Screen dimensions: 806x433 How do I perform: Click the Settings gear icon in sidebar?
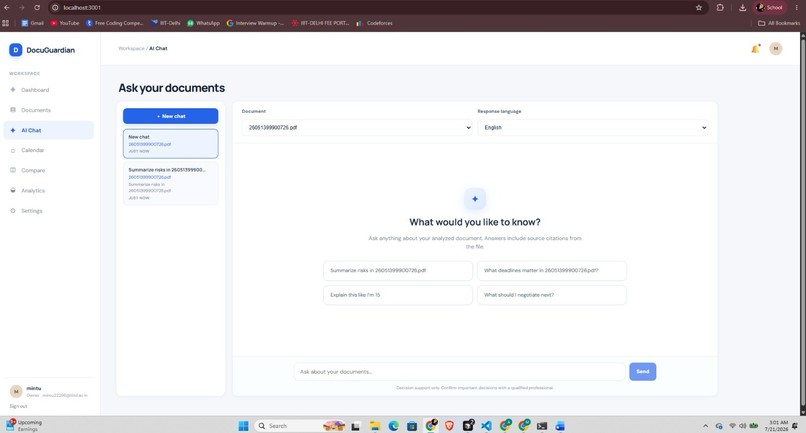point(13,210)
